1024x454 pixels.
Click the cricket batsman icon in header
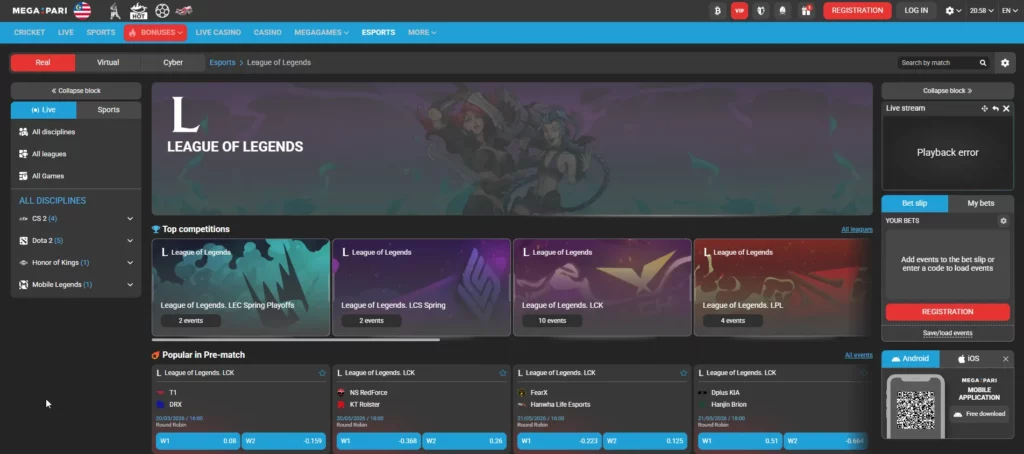(x=115, y=10)
